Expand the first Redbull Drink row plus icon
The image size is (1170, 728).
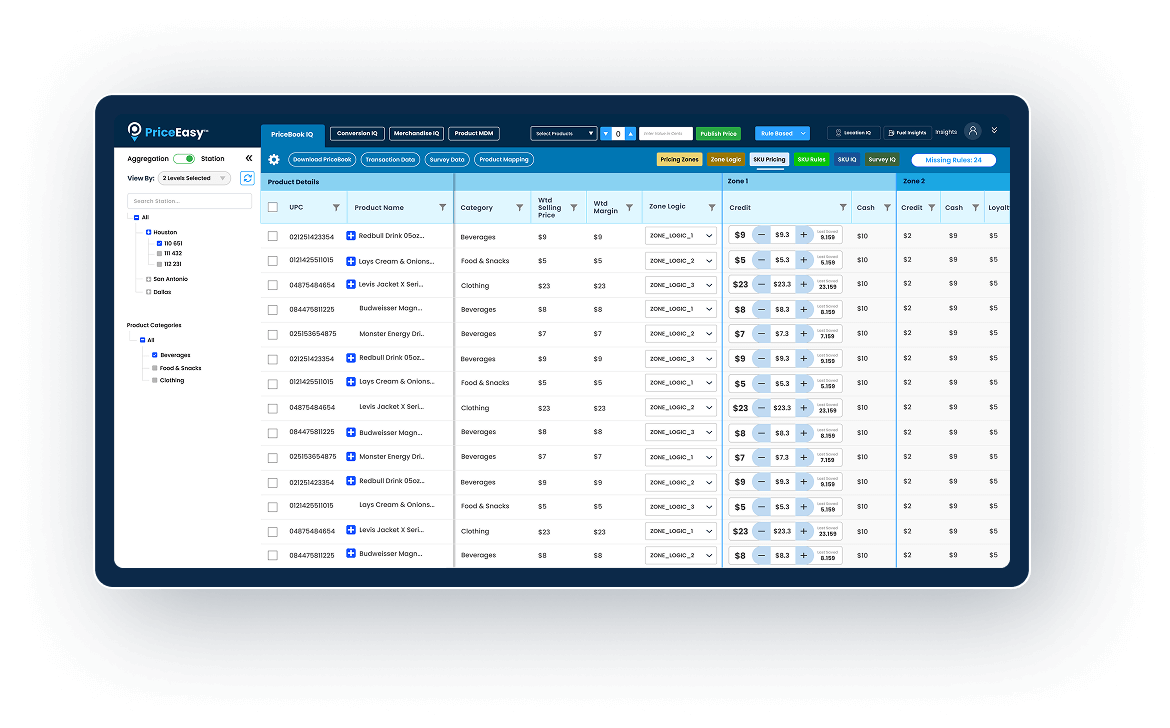tap(351, 236)
